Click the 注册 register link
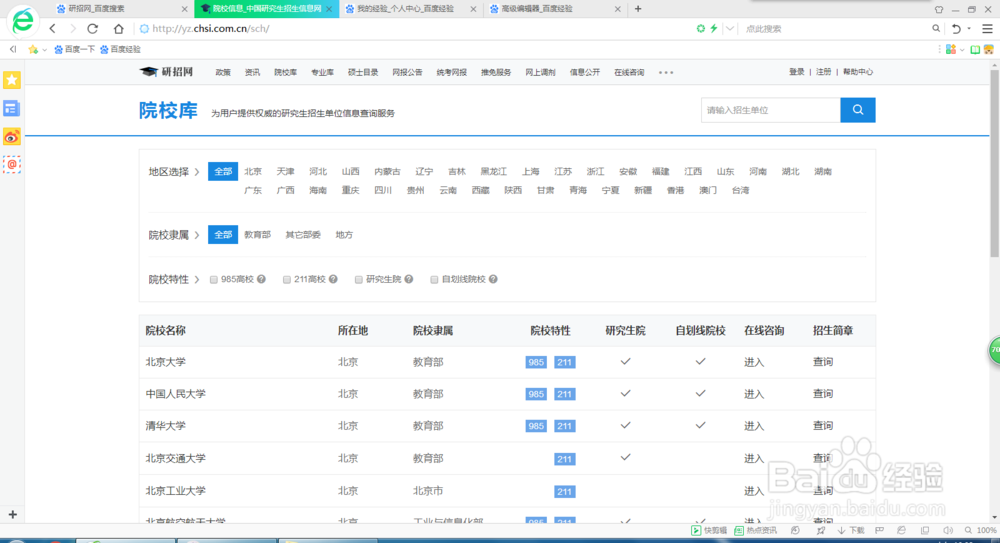This screenshot has width=1000, height=543. point(823,72)
